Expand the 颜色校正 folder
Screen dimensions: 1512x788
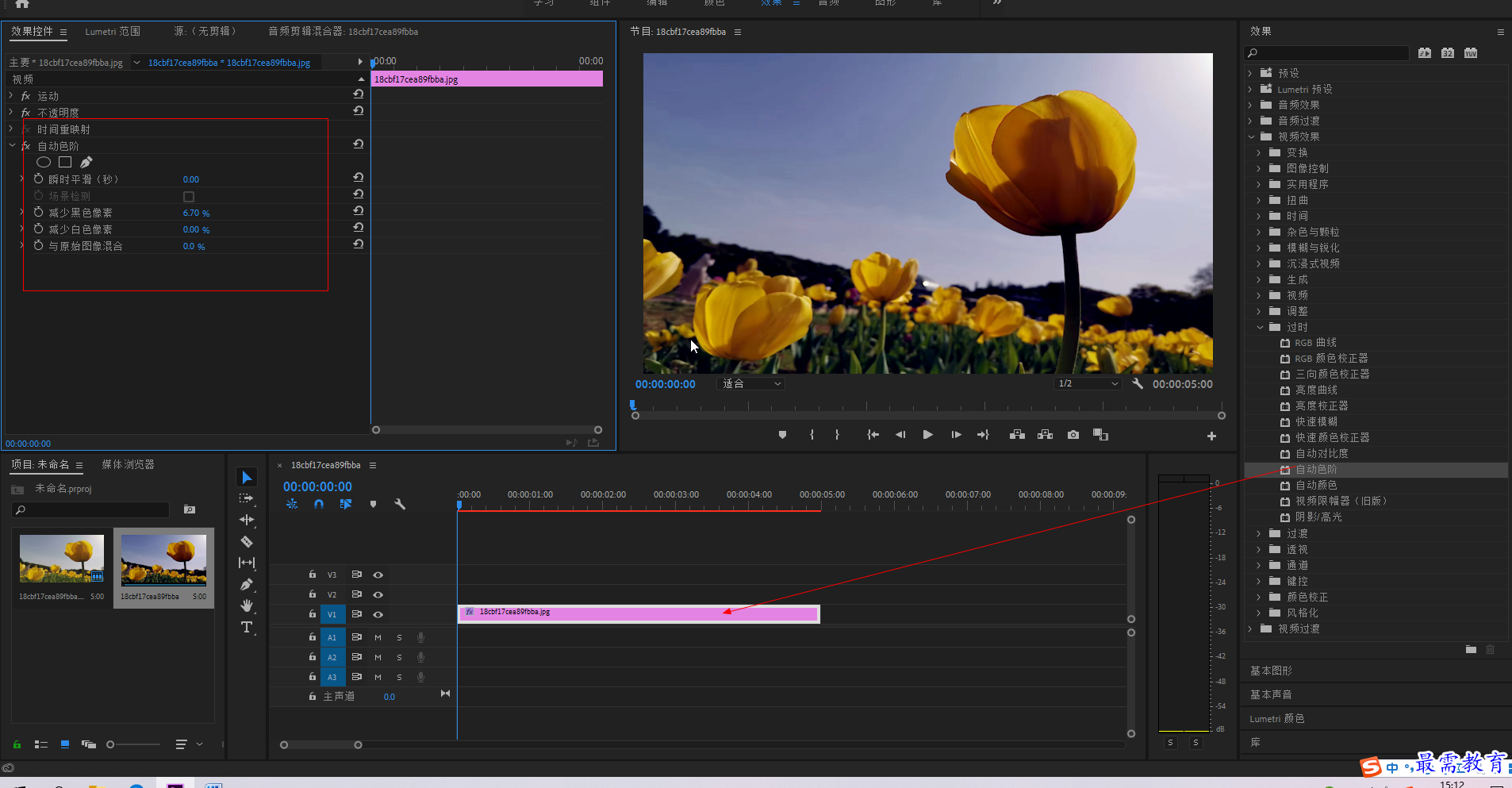point(1259,597)
